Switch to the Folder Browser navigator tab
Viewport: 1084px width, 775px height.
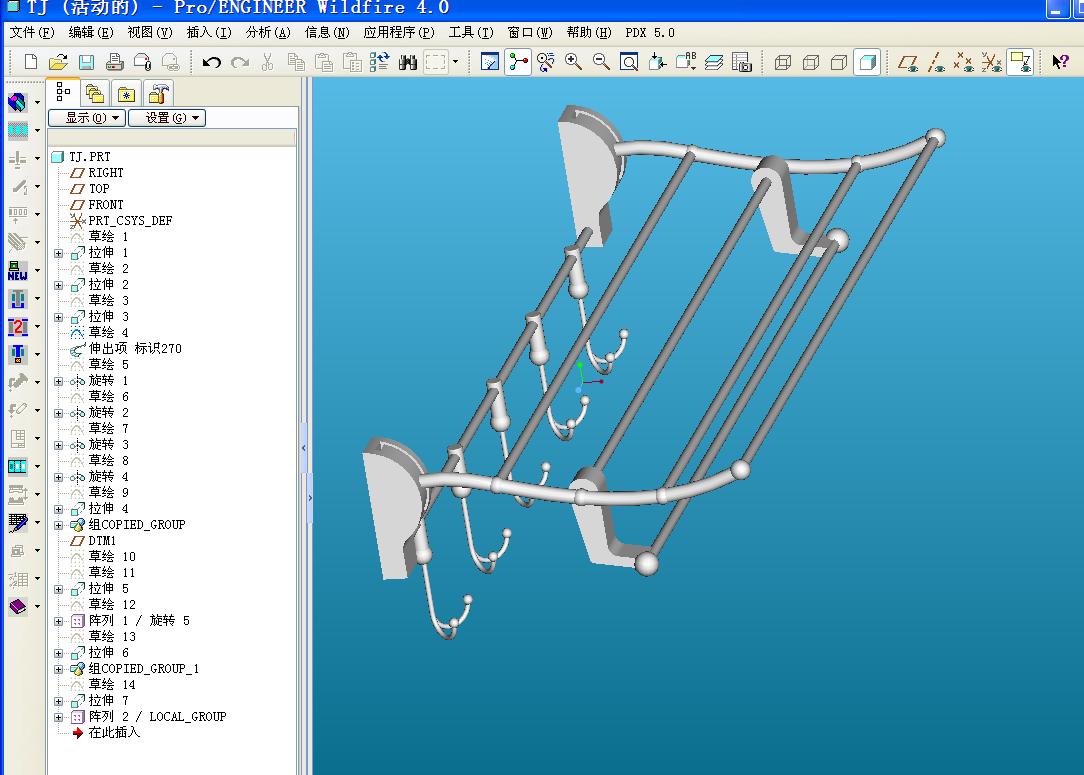(95, 93)
